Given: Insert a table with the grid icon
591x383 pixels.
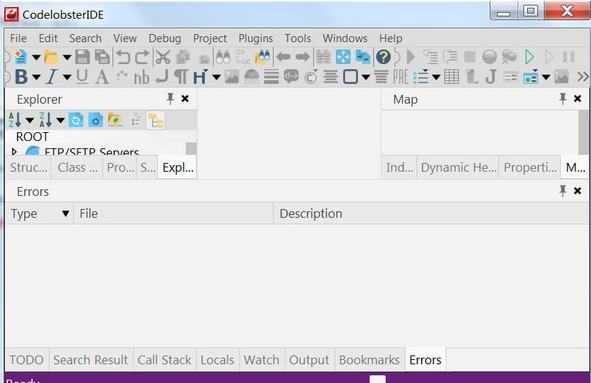Looking at the screenshot, I should tap(451, 77).
